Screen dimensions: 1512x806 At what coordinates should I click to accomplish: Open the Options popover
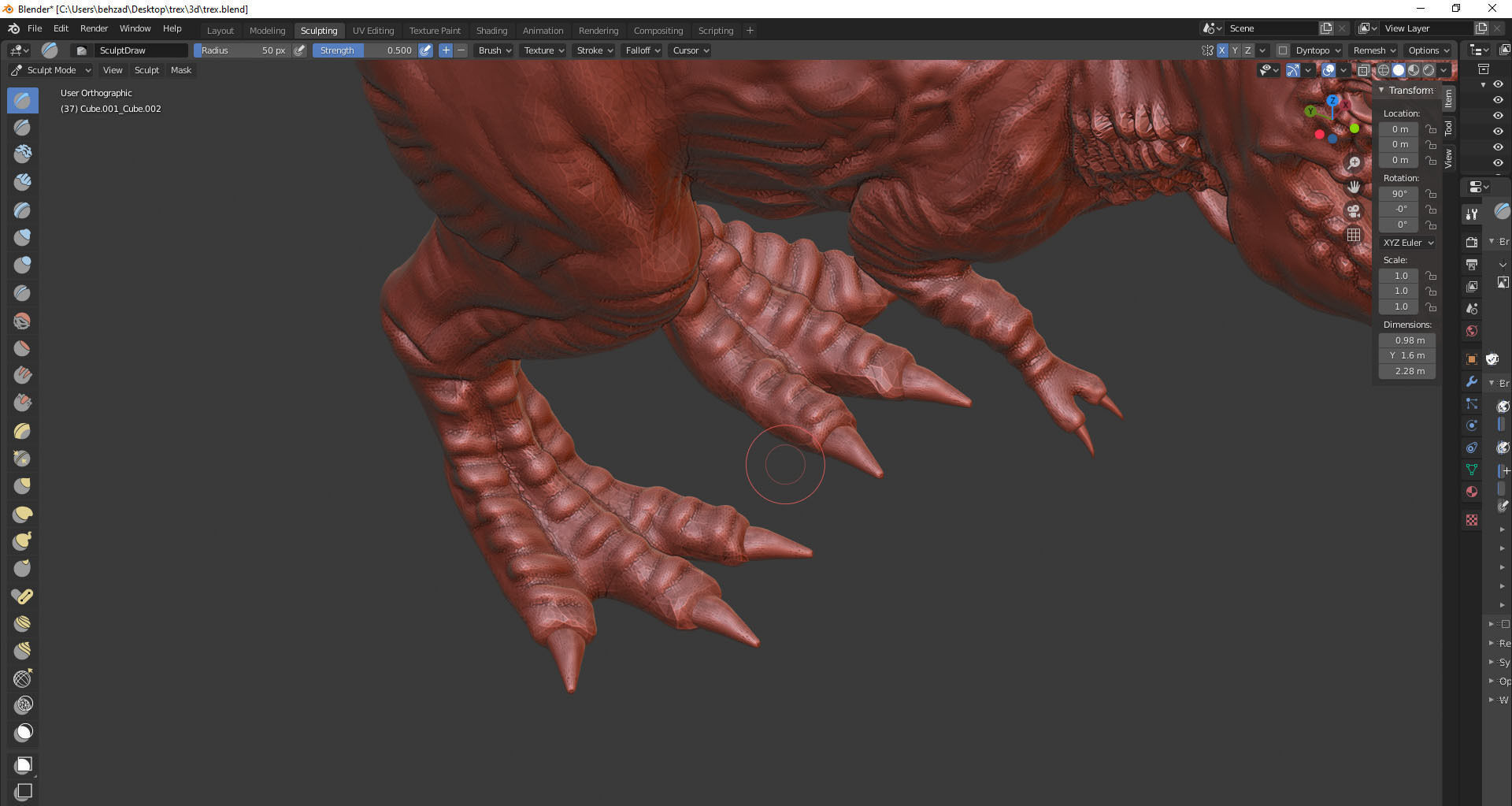(x=1429, y=50)
